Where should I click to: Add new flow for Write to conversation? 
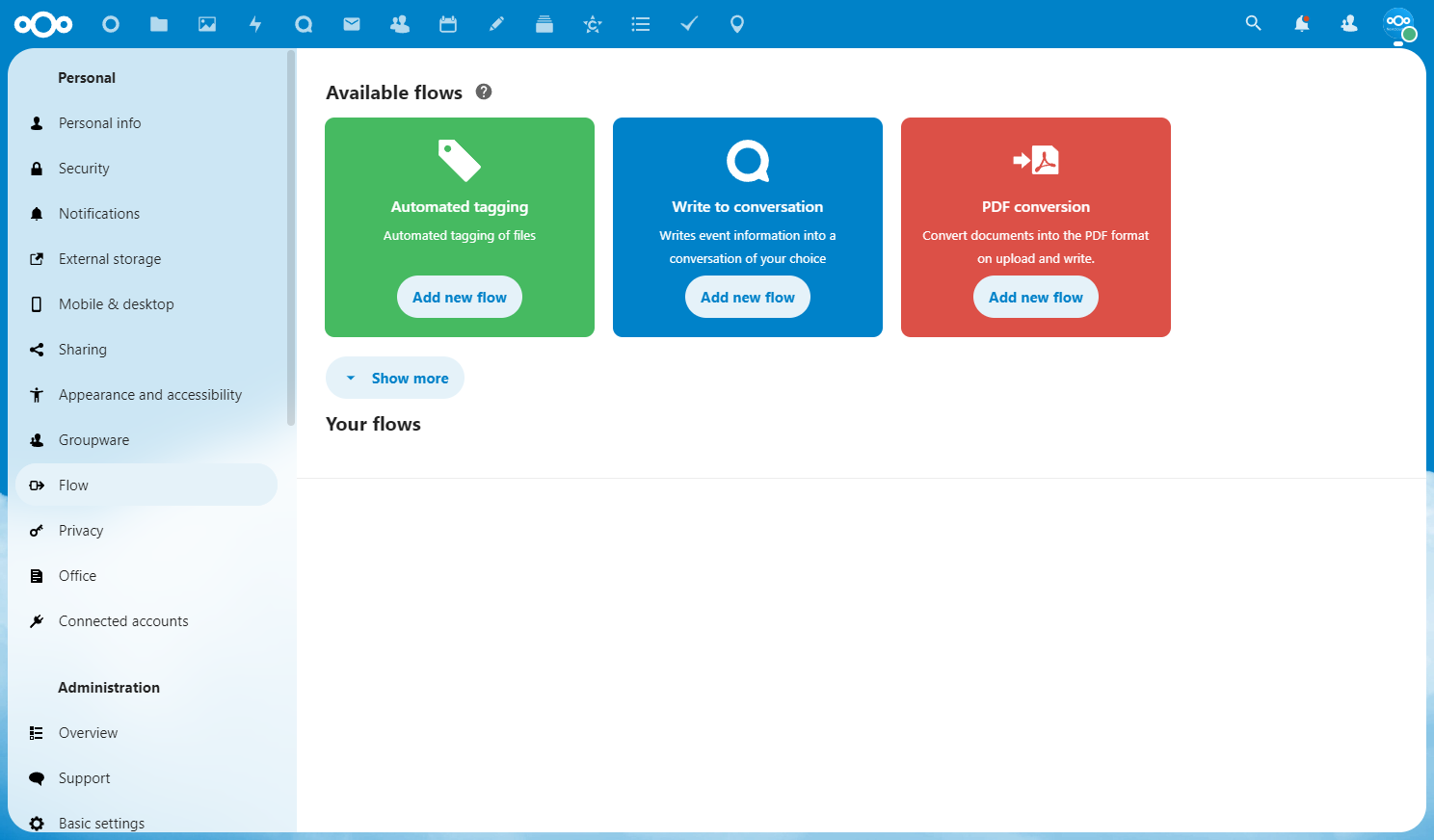pos(748,297)
